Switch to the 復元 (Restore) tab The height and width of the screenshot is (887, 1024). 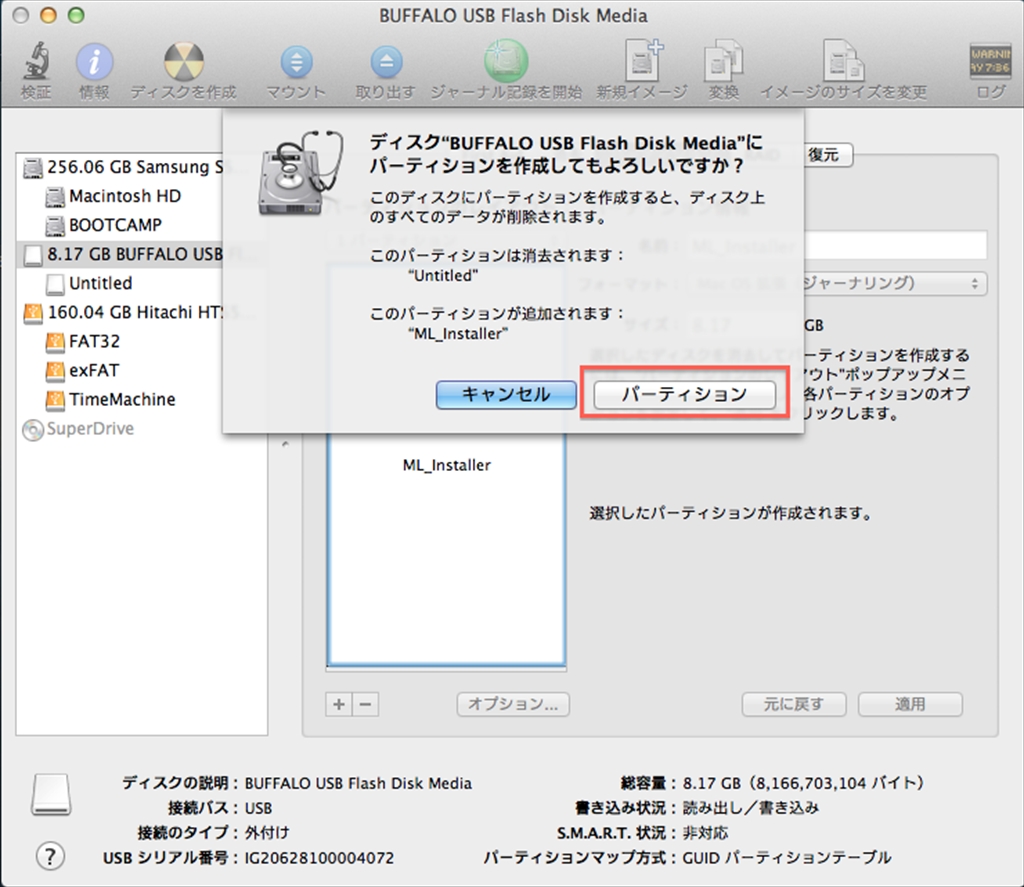(x=823, y=155)
